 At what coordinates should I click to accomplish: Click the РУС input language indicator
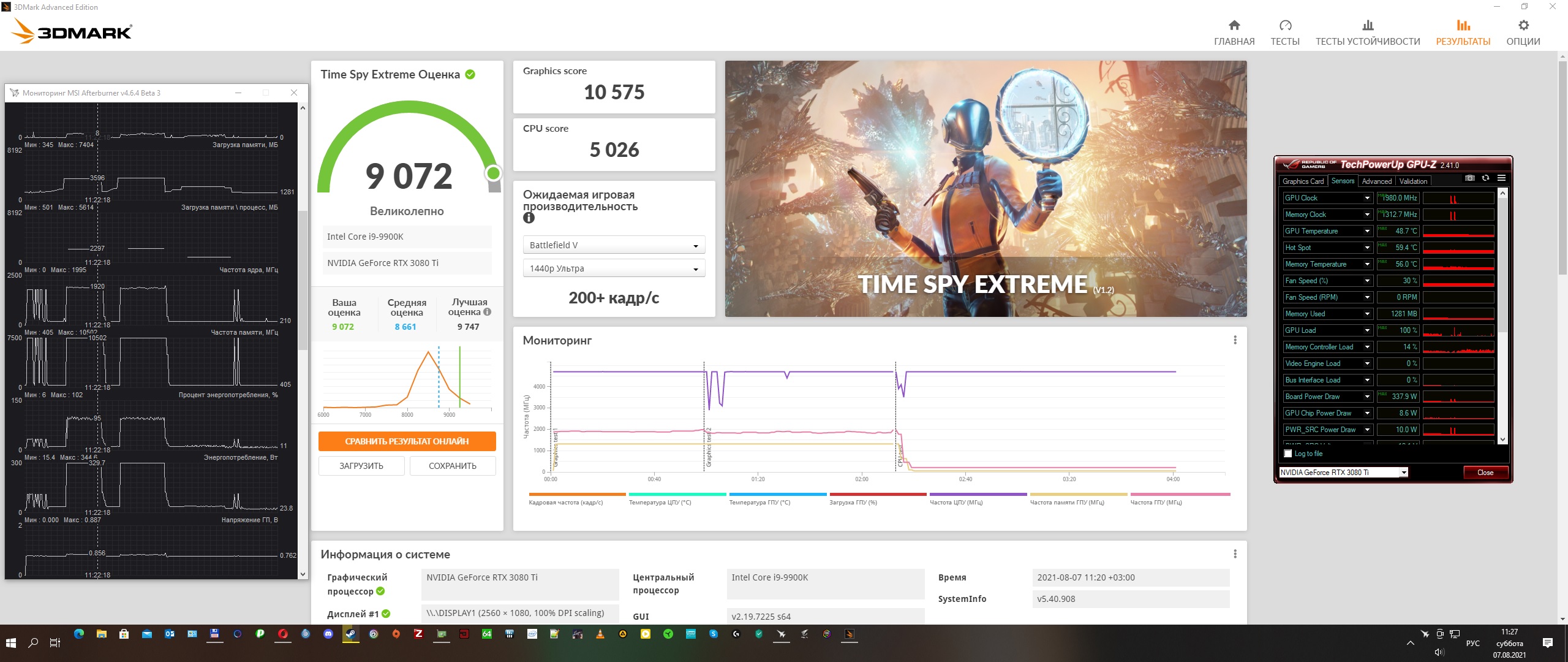(1472, 643)
